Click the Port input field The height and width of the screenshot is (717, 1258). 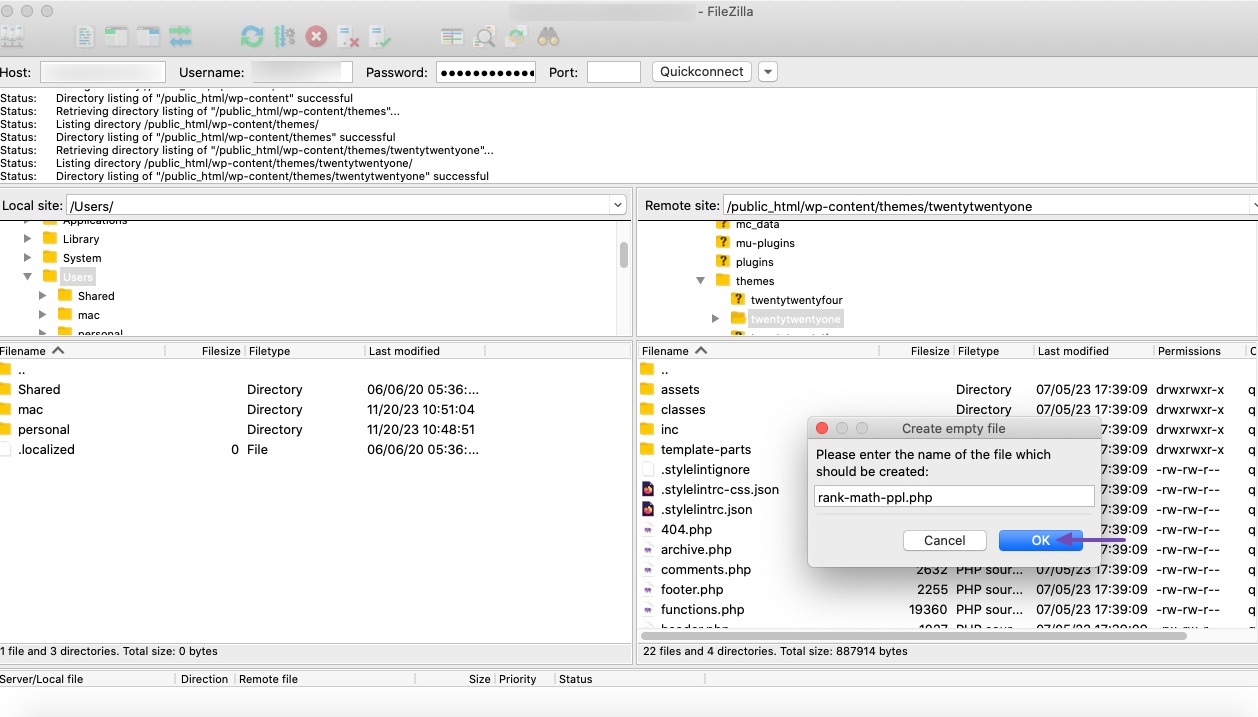(x=614, y=72)
